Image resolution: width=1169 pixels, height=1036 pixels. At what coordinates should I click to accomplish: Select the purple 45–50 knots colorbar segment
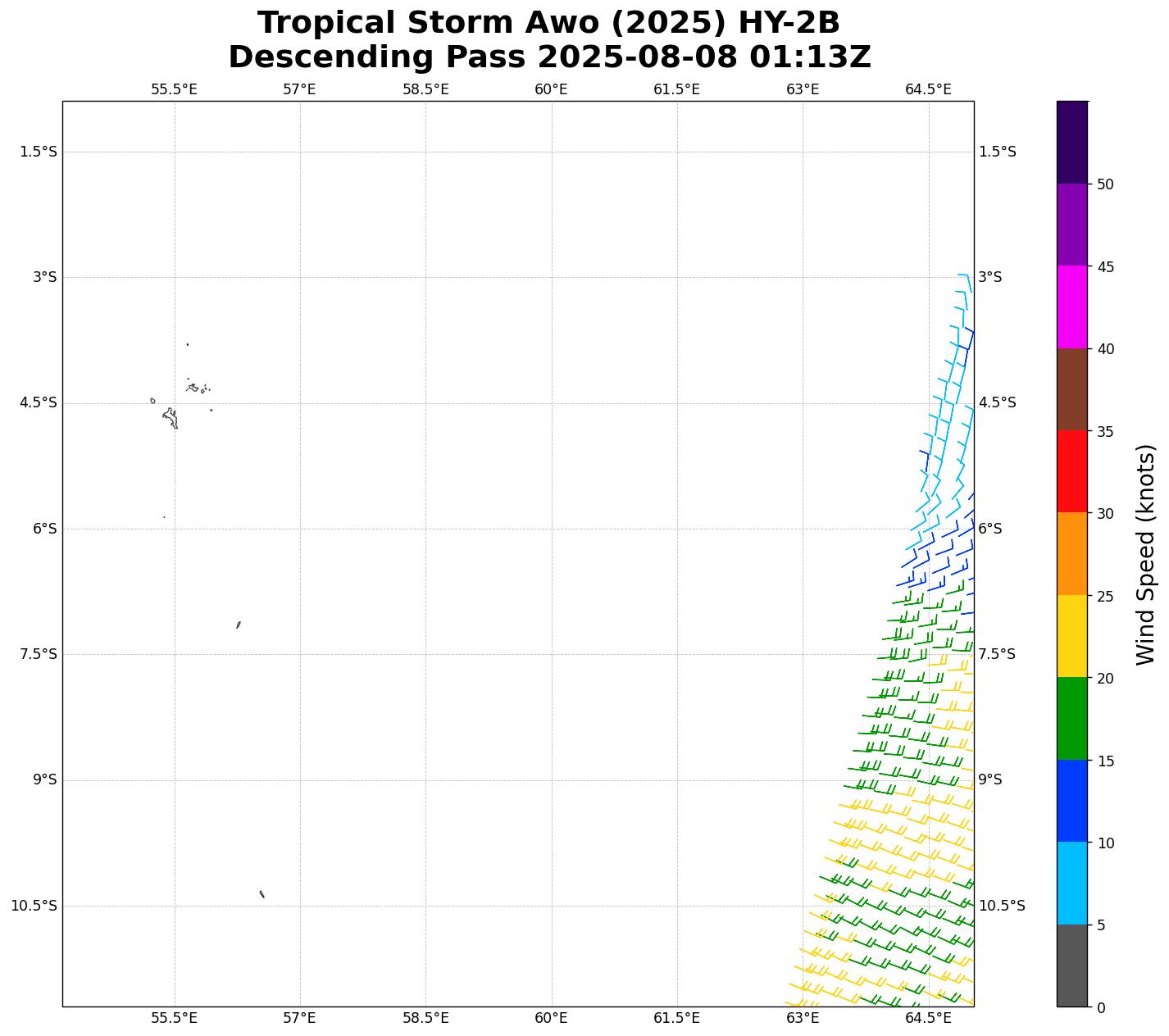point(1071,224)
